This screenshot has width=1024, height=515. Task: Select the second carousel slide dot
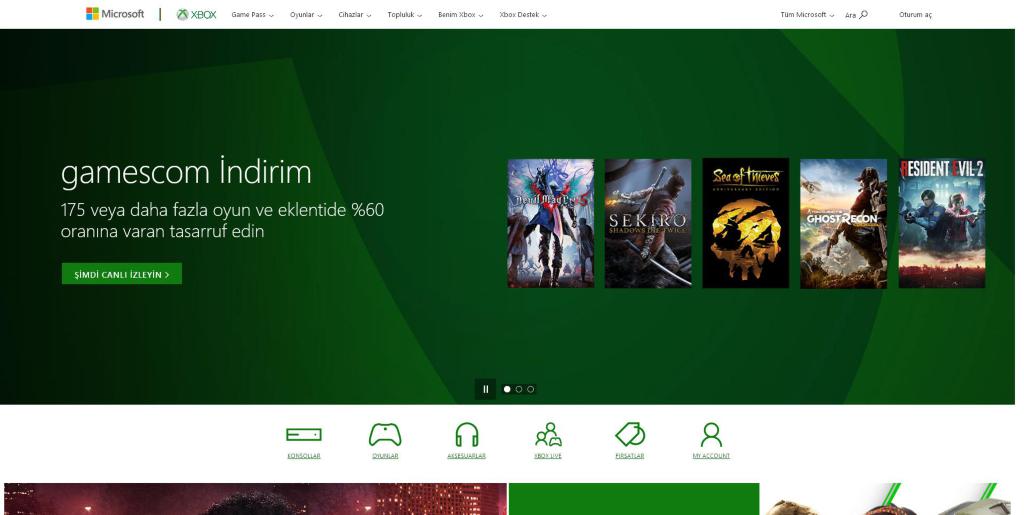(x=519, y=389)
